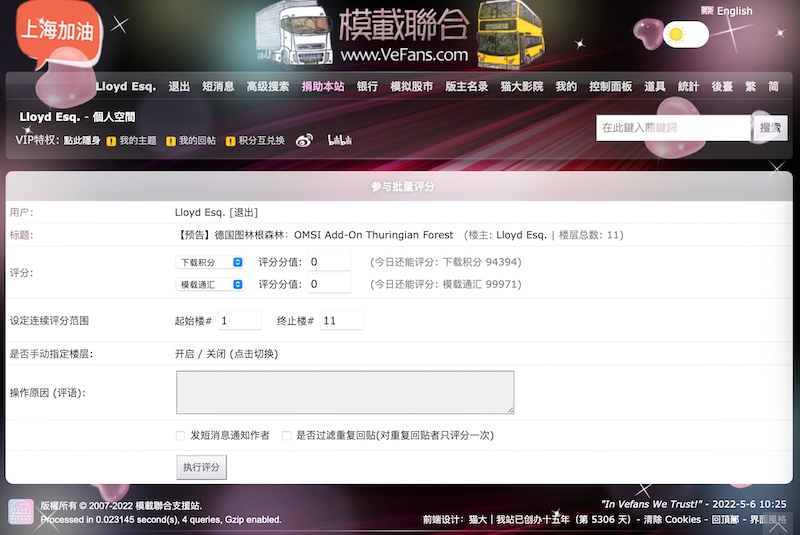Screen dimensions: 800x535
Task: Click the Bilibili icon link
Action: [x=339, y=140]
